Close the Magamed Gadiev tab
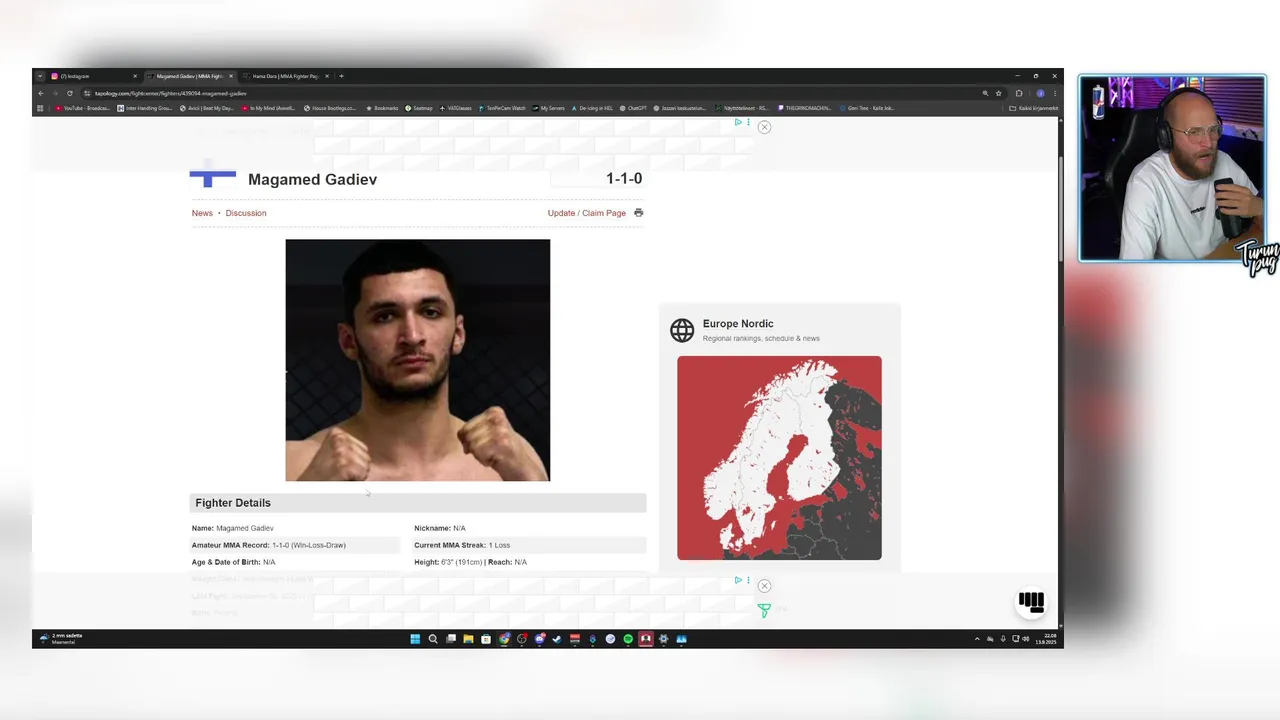This screenshot has width=1280, height=720. tap(231, 76)
